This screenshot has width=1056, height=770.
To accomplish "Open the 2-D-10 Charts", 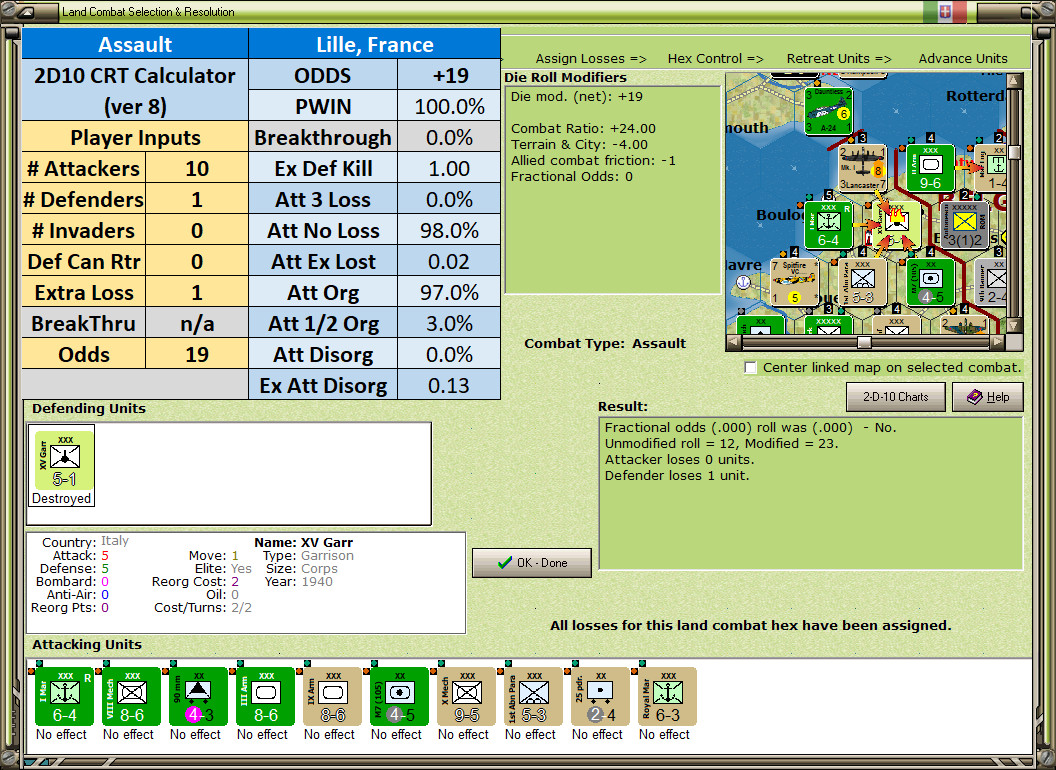I will tap(896, 397).
